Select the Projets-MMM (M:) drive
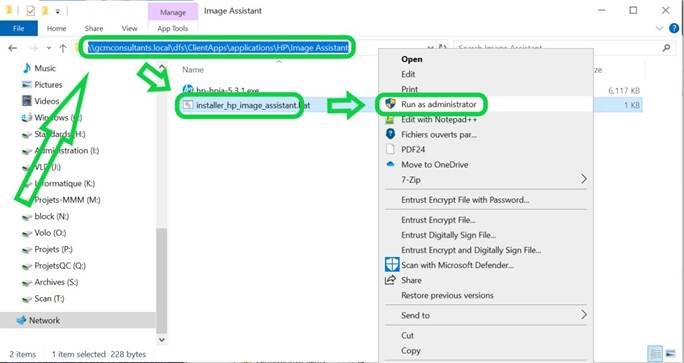 coord(67,200)
